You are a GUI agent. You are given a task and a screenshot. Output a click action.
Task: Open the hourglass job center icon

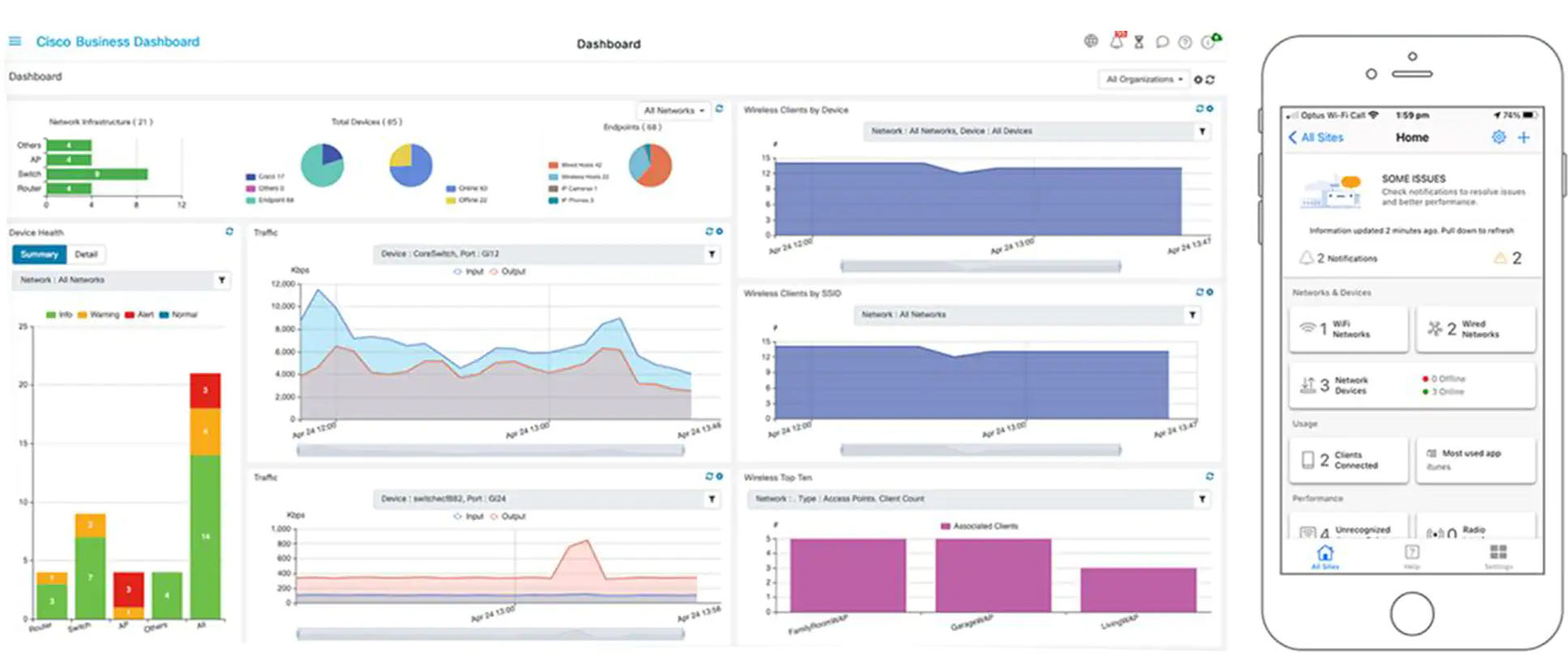point(1139,42)
